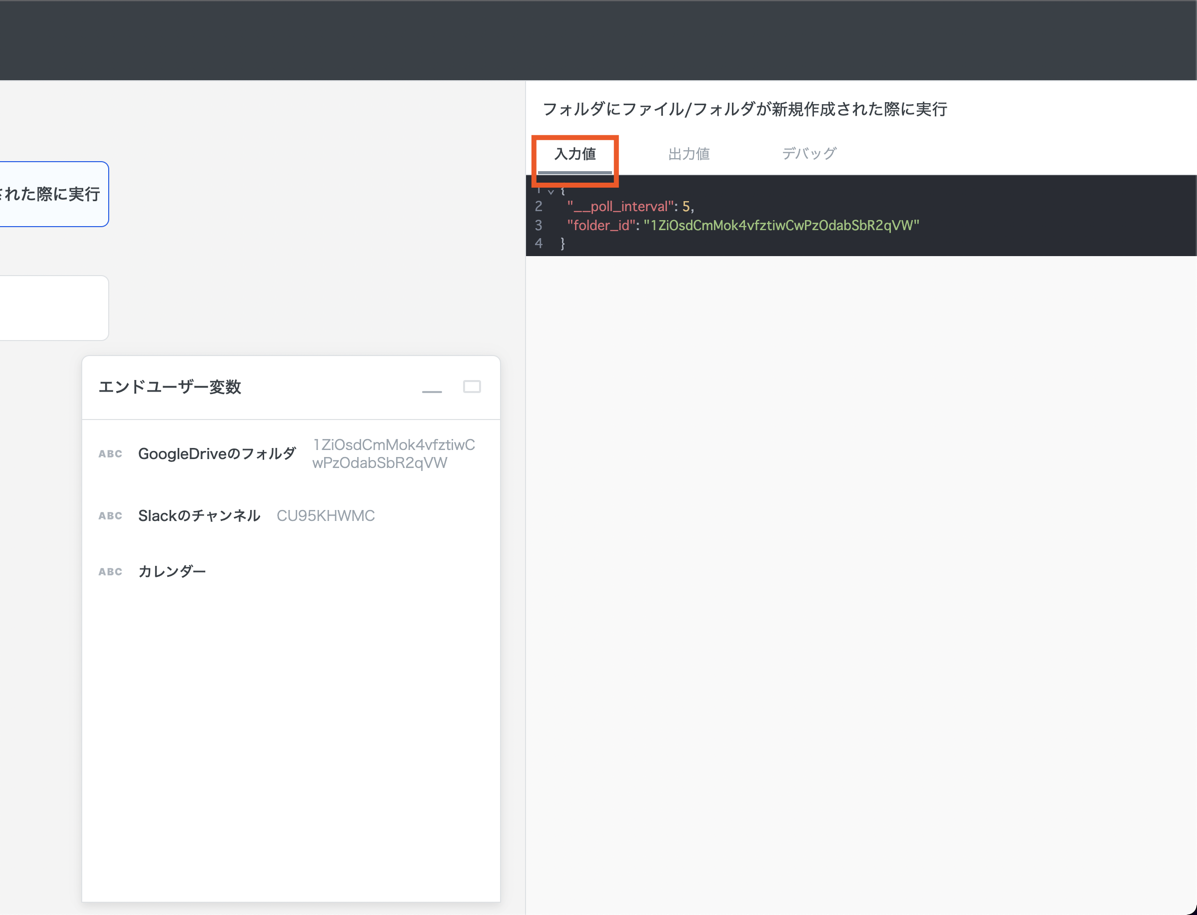Click the ABC type icon beside カレンダー
1197x915 pixels.
tap(110, 572)
